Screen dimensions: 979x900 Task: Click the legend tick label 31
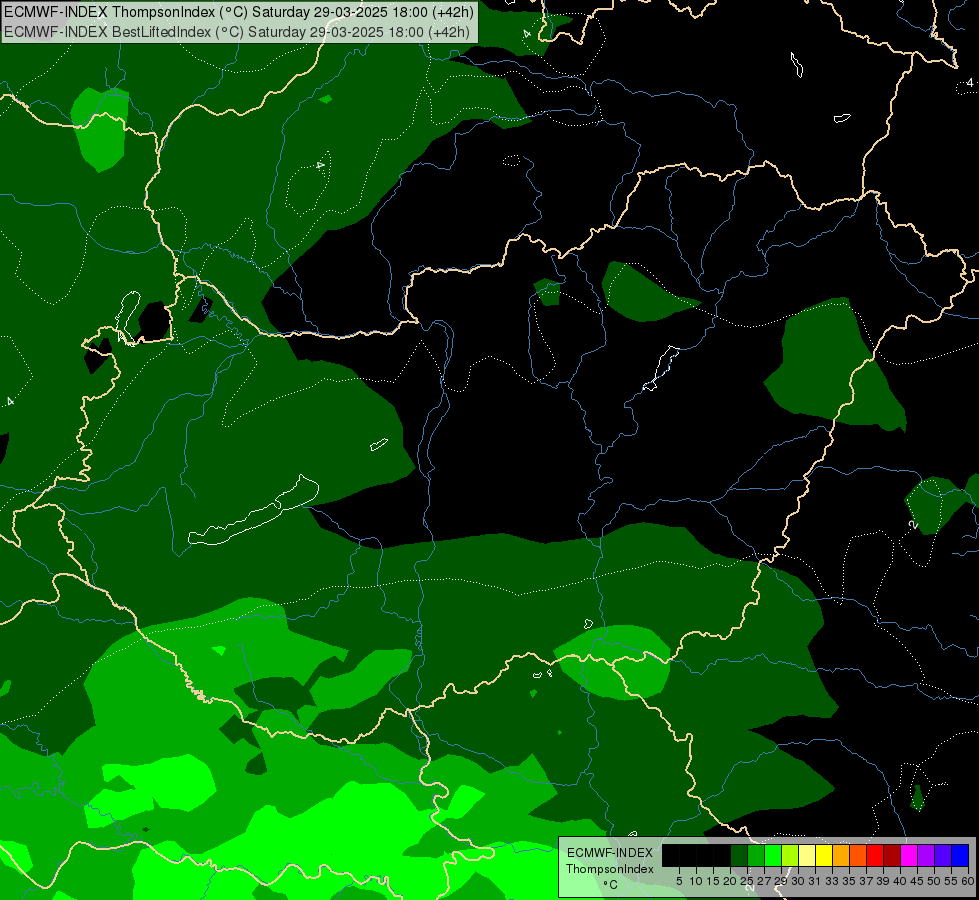coord(815,881)
